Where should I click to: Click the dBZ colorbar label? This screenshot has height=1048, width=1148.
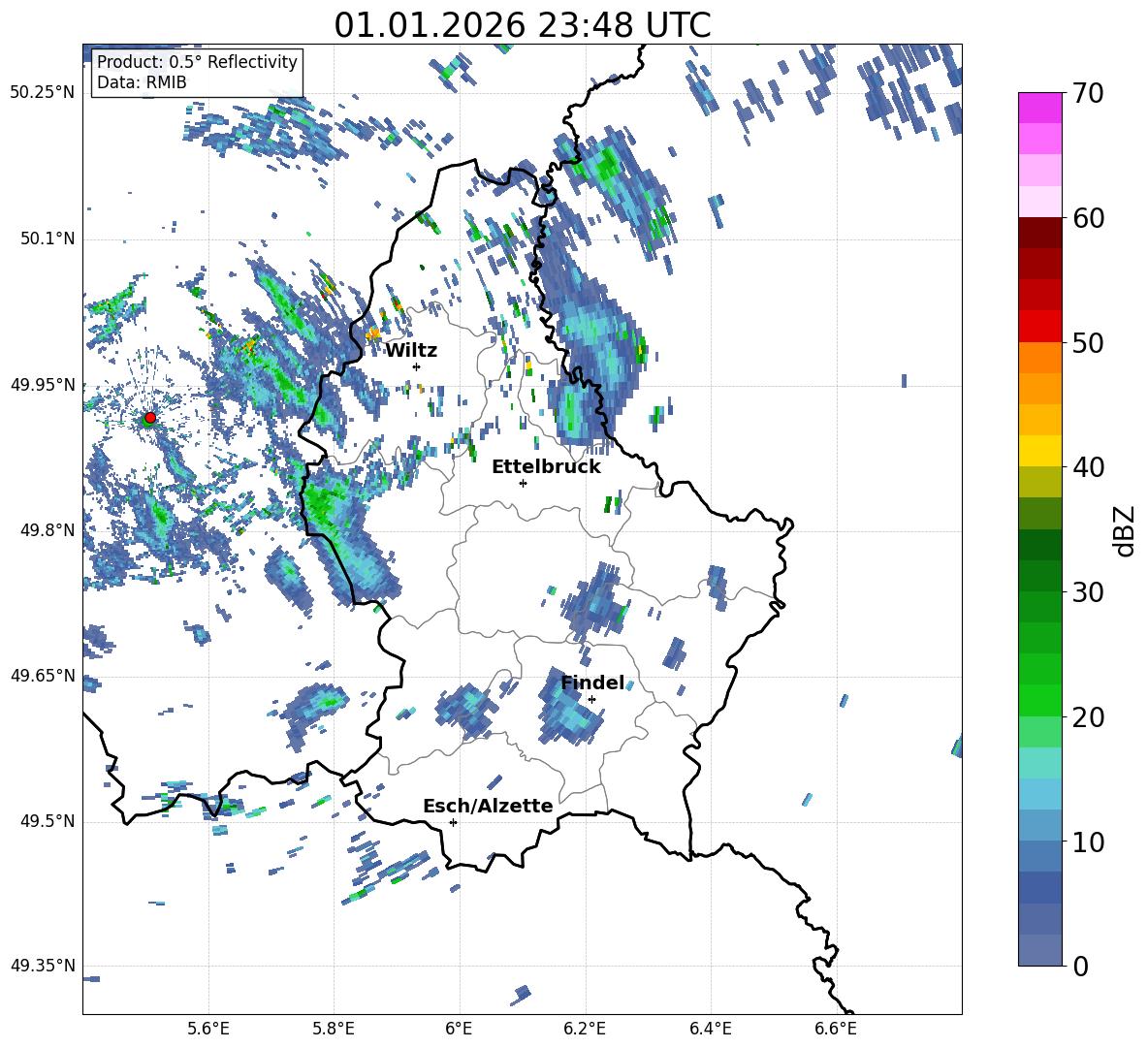1123,530
